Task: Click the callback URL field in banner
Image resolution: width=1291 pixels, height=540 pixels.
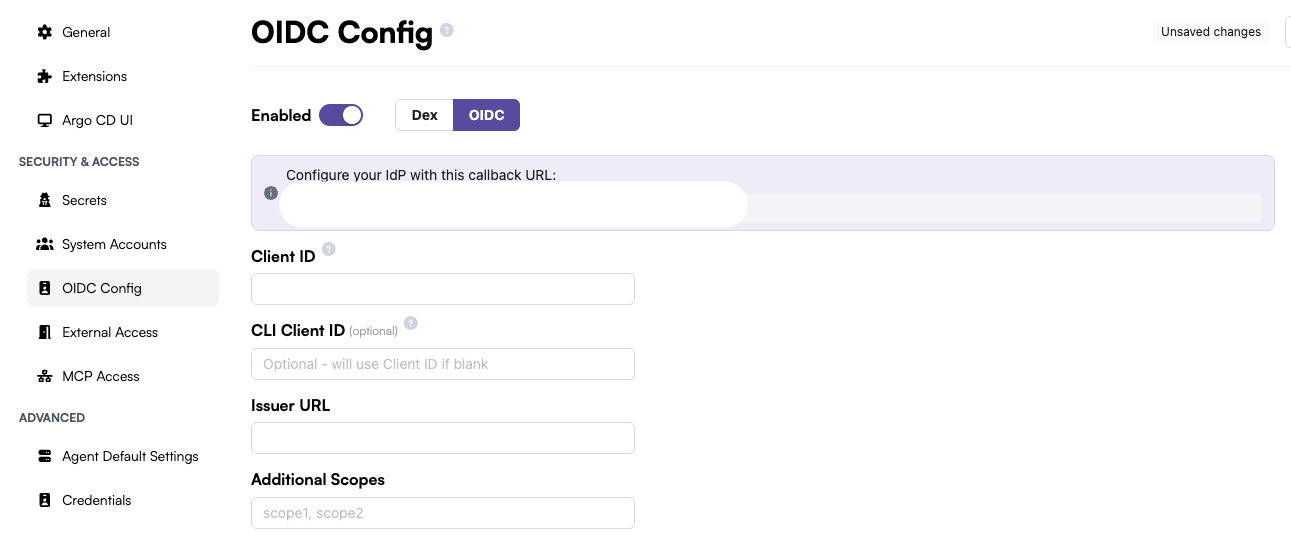Action: (x=772, y=207)
